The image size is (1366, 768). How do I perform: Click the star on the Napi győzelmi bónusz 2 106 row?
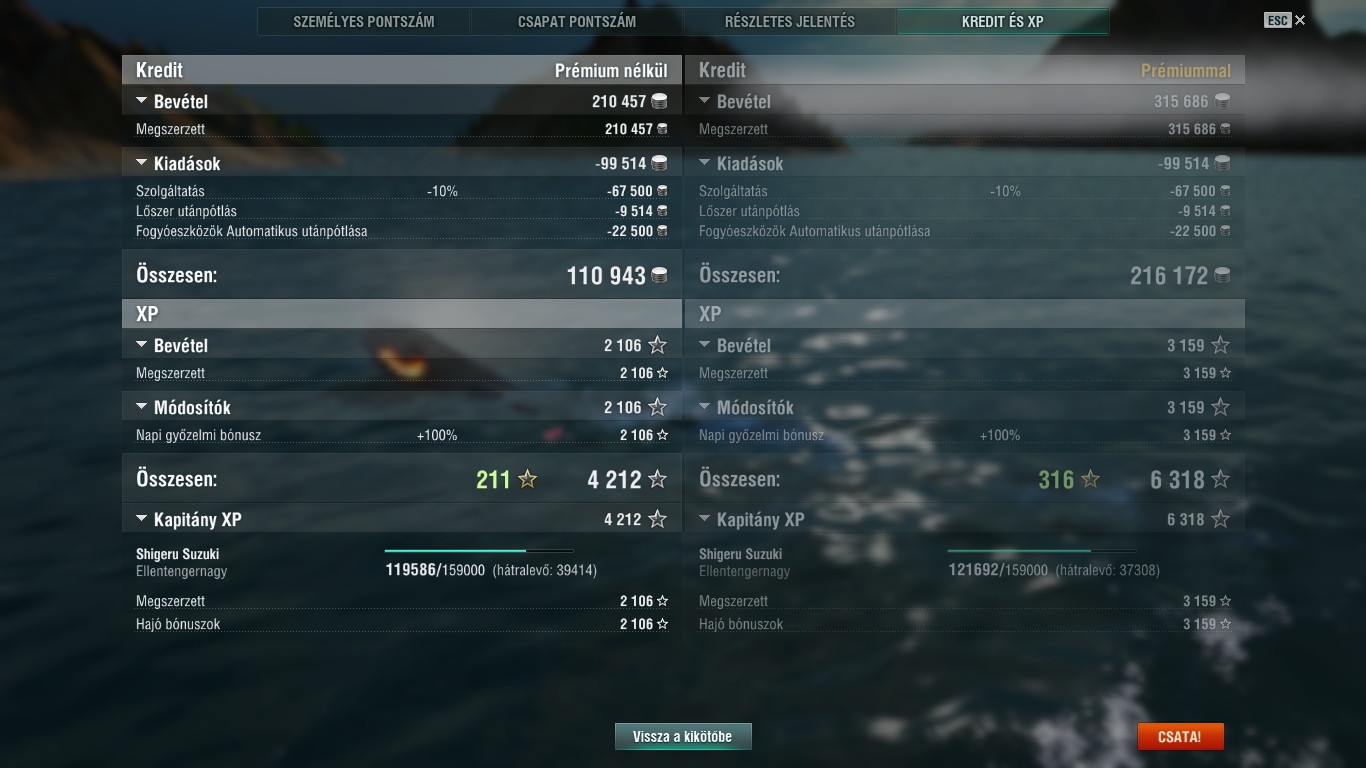coord(662,435)
